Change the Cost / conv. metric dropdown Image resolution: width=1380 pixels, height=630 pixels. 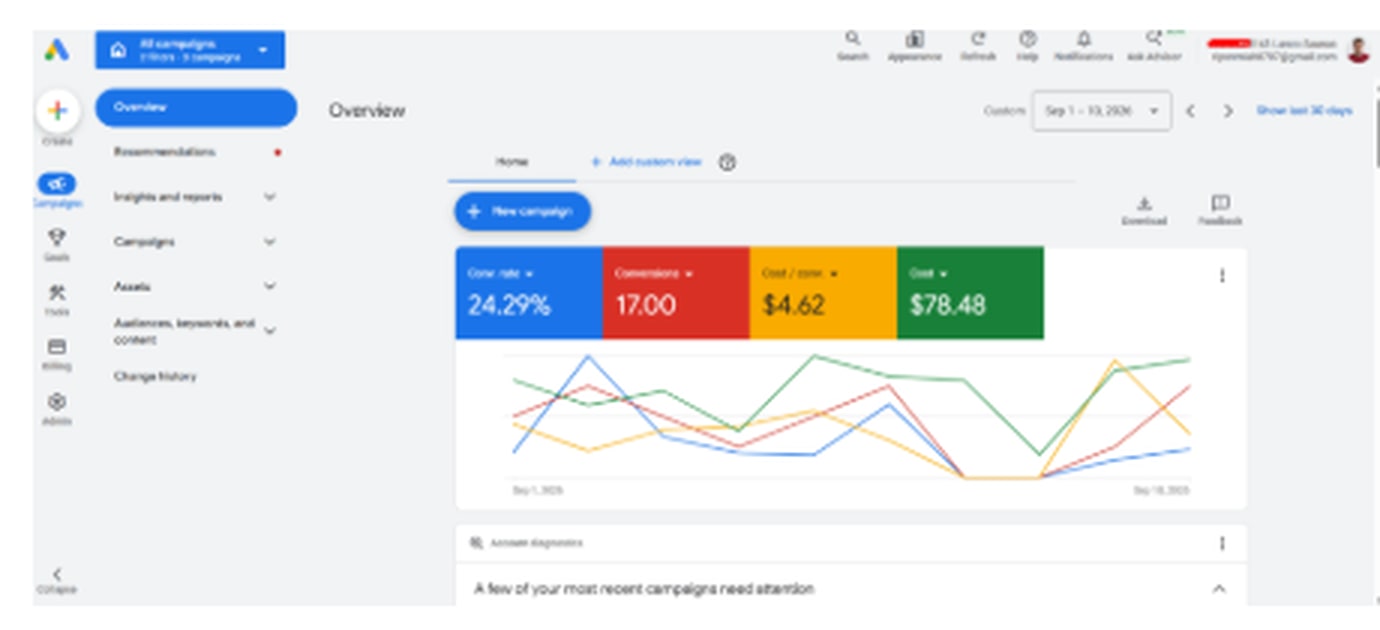point(800,273)
